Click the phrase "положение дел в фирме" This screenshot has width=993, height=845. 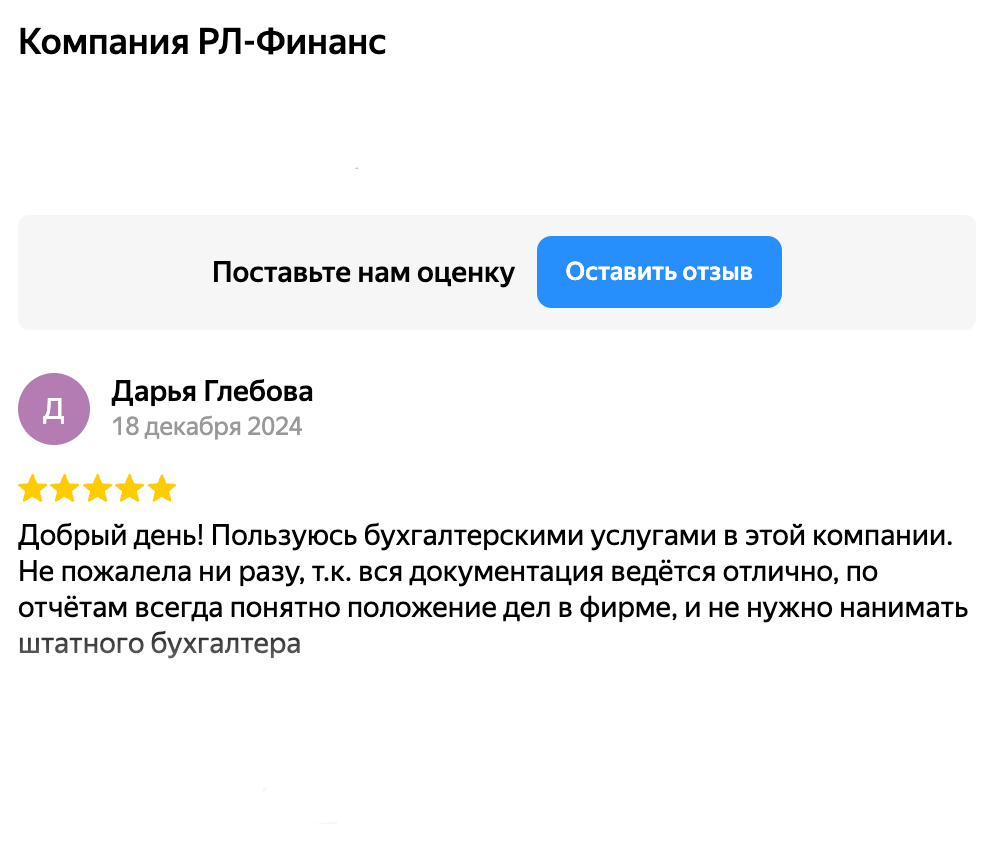tap(556, 608)
